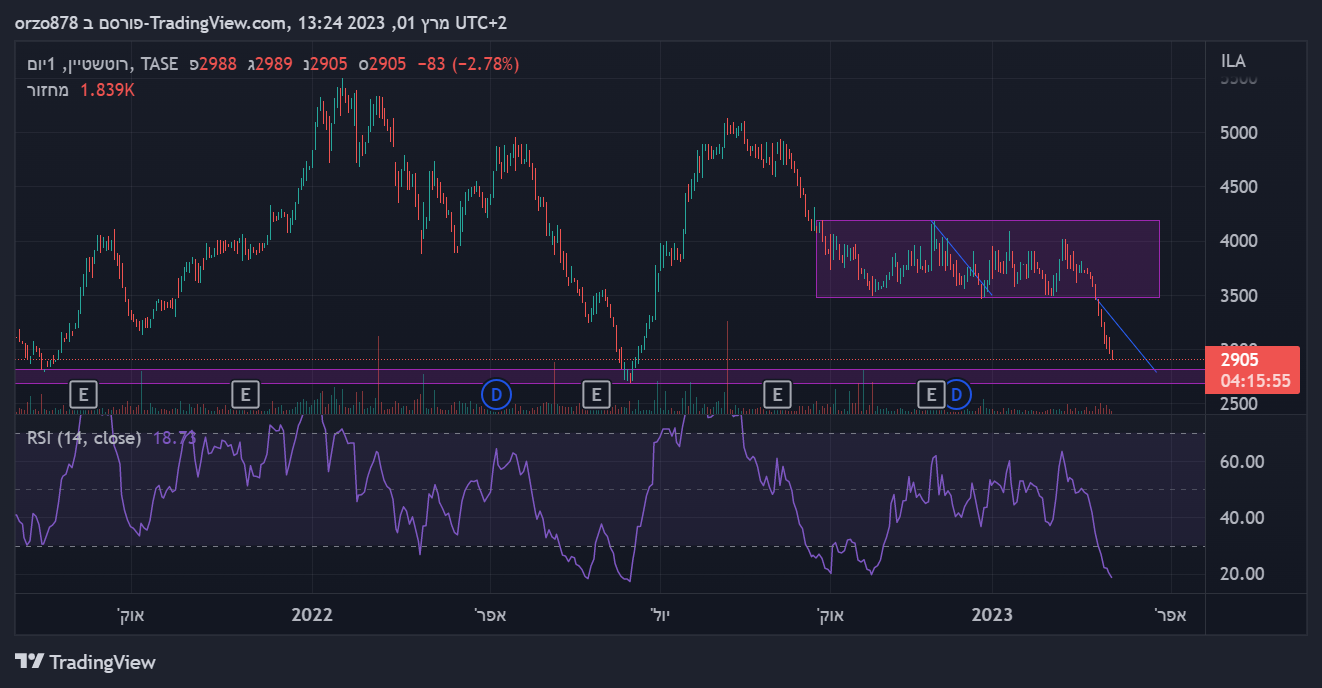Click the TradingView logo at the bottom

coord(86,662)
